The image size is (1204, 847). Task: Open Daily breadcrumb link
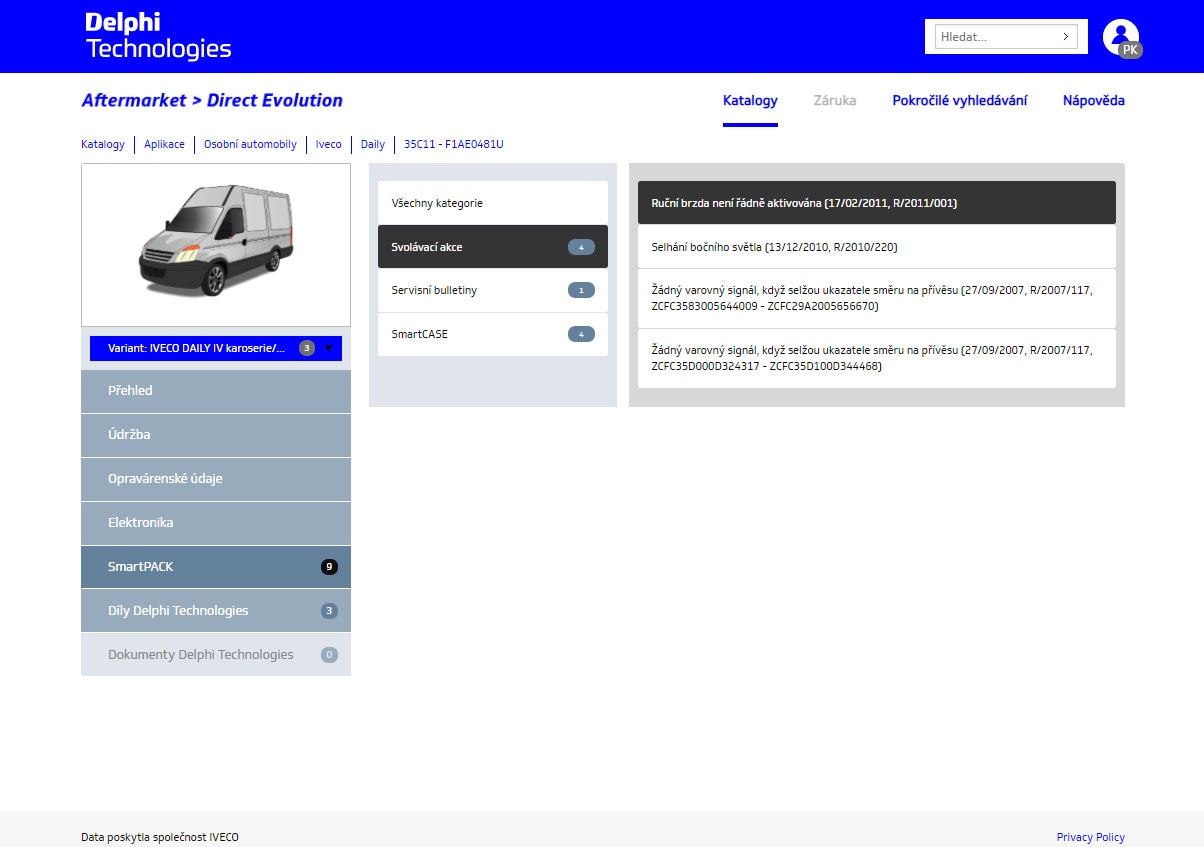point(373,144)
